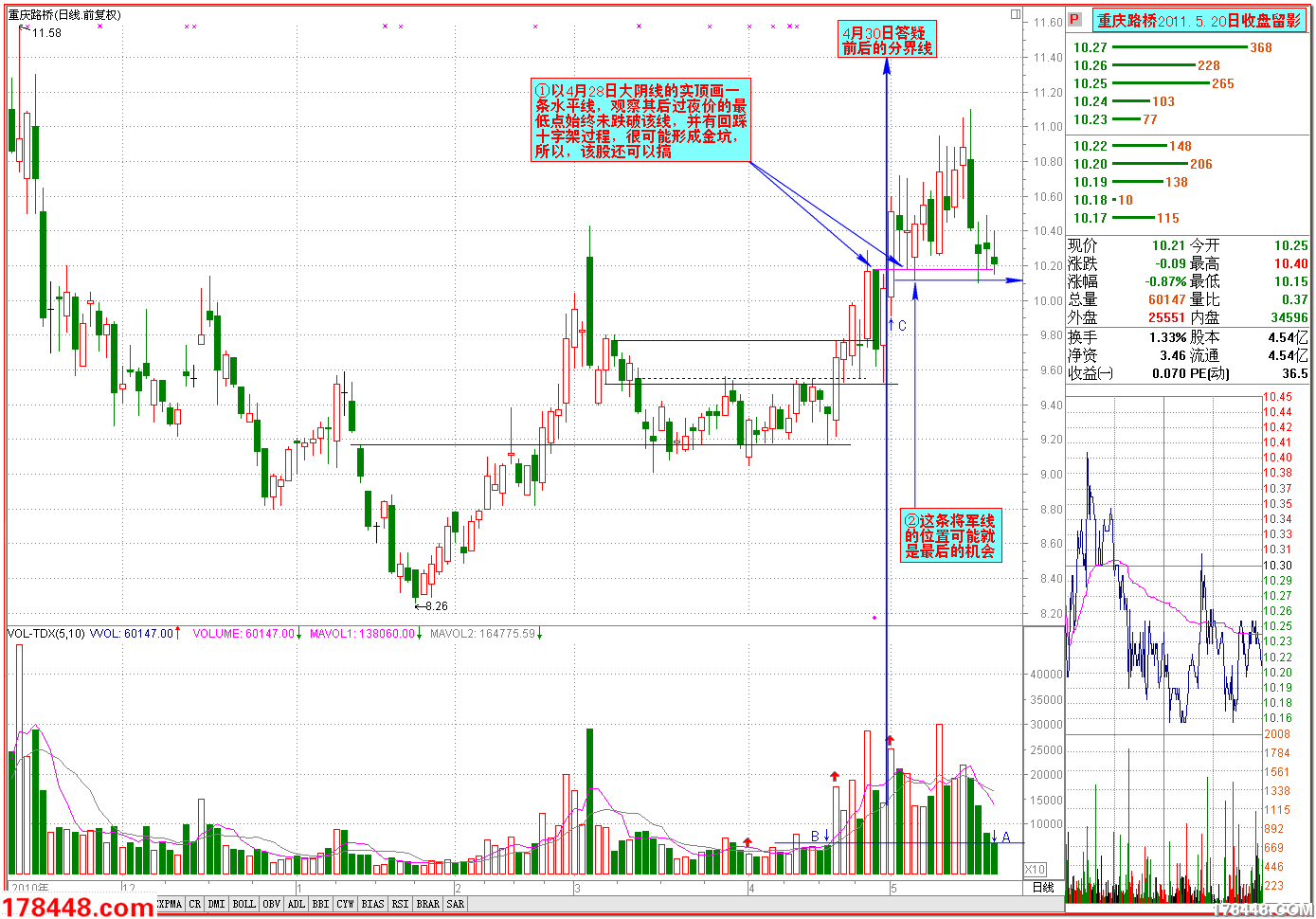Click the 涨跌 -0.09 change value

[x=1170, y=263]
